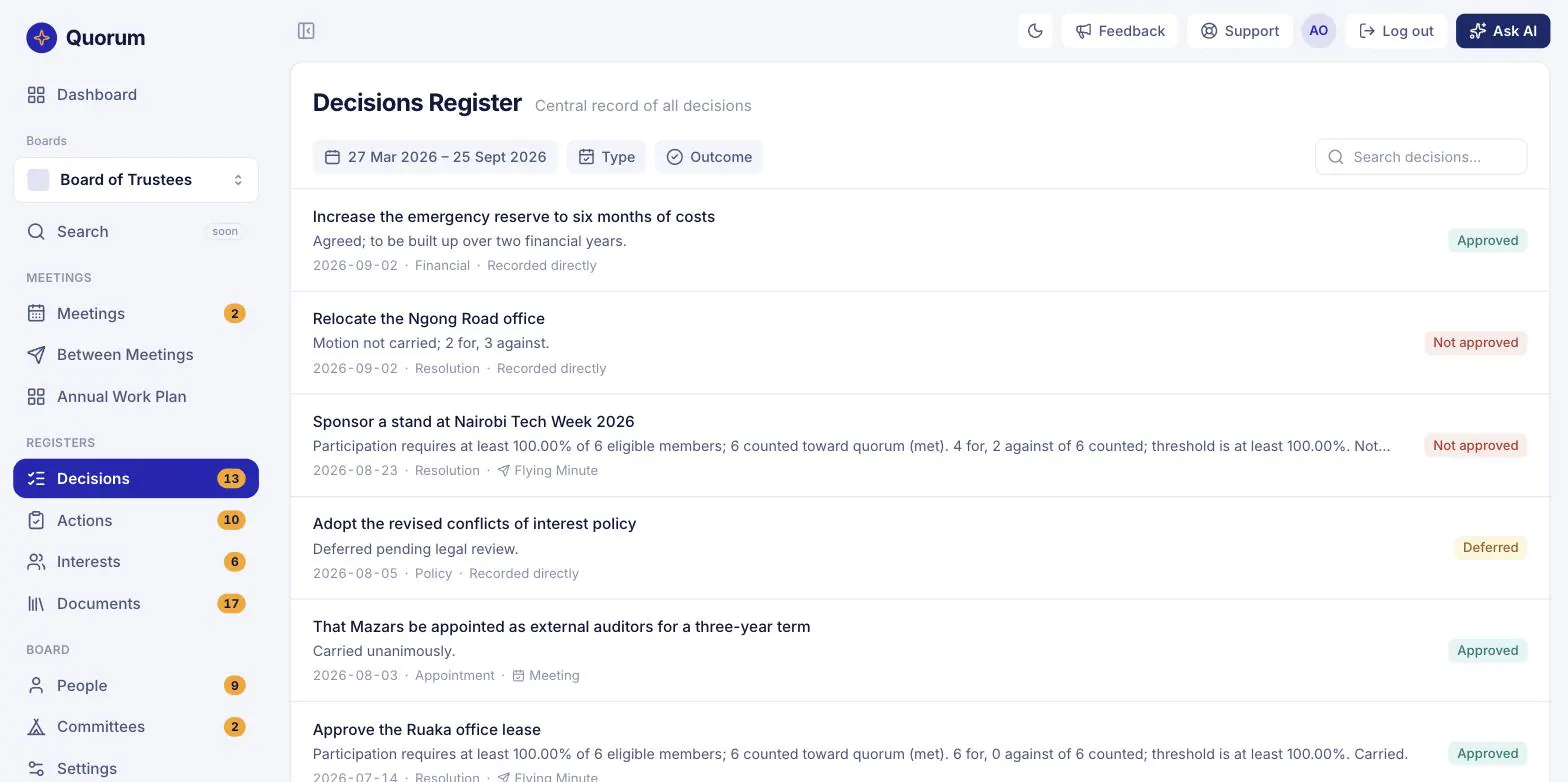Click the Decisions checklist icon
The height and width of the screenshot is (782, 1568).
click(36, 479)
